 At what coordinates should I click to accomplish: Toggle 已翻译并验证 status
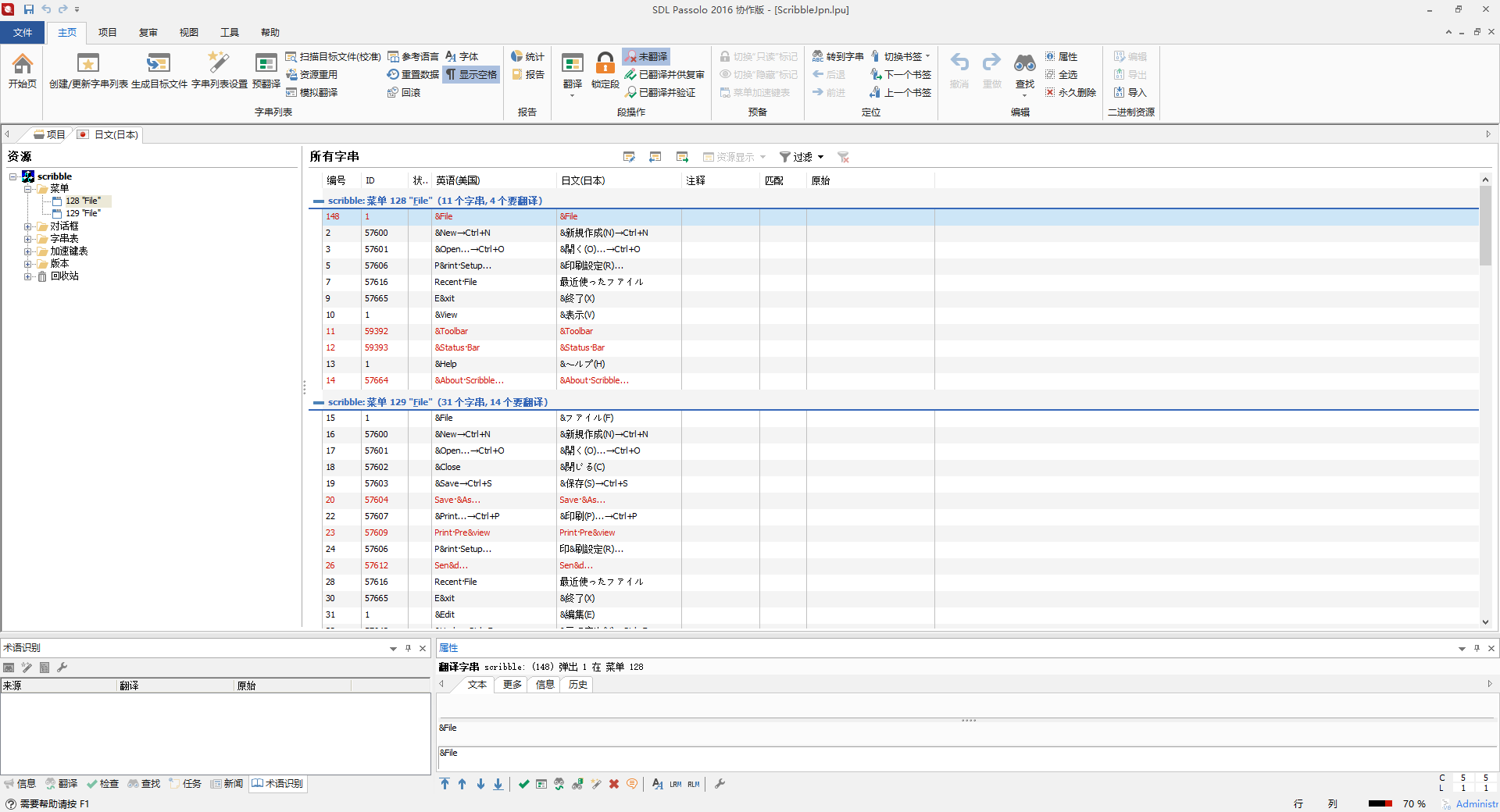point(660,93)
